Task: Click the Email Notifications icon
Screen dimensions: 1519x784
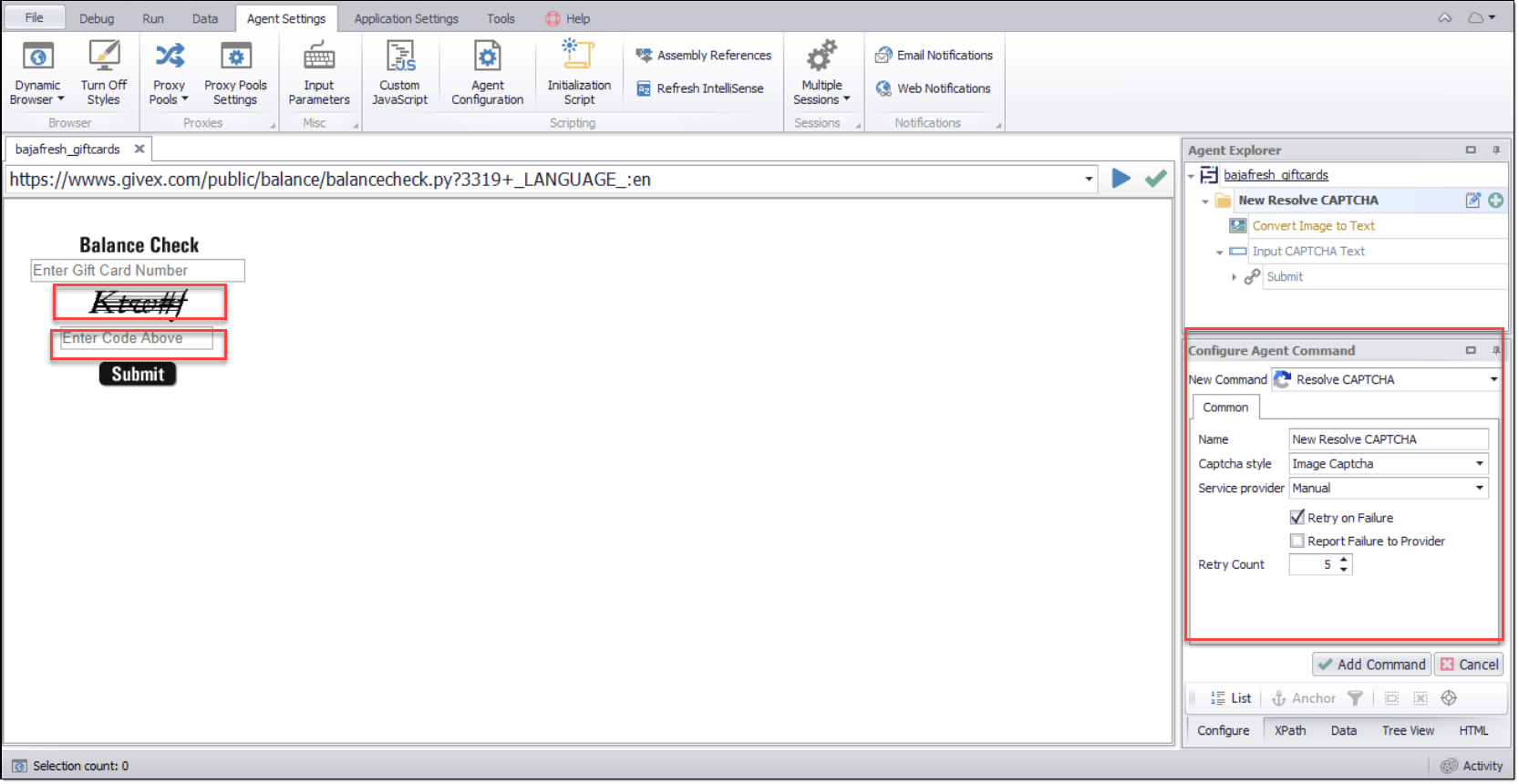Action: (x=883, y=56)
